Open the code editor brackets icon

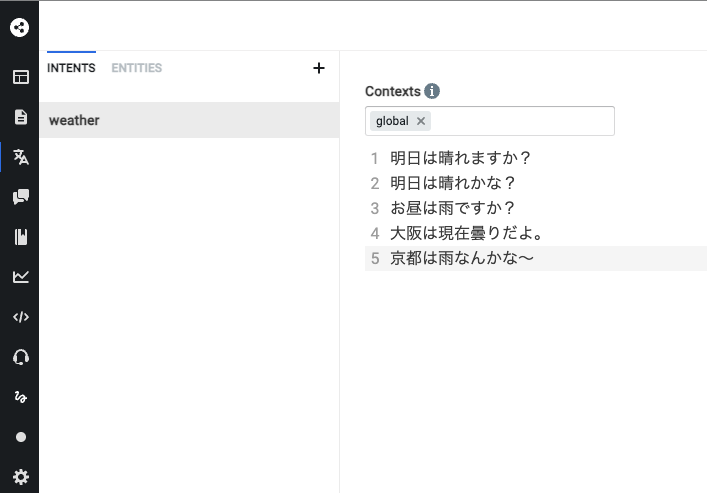20,317
